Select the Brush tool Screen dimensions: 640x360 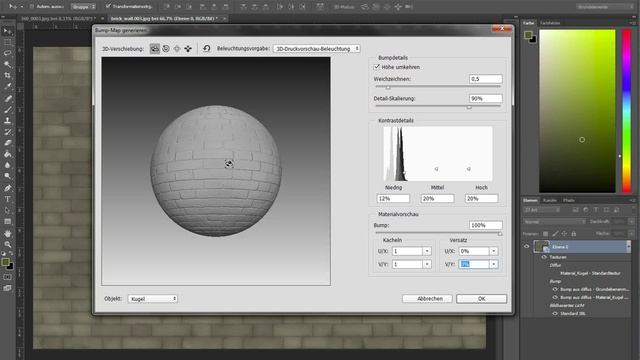tap(7, 109)
